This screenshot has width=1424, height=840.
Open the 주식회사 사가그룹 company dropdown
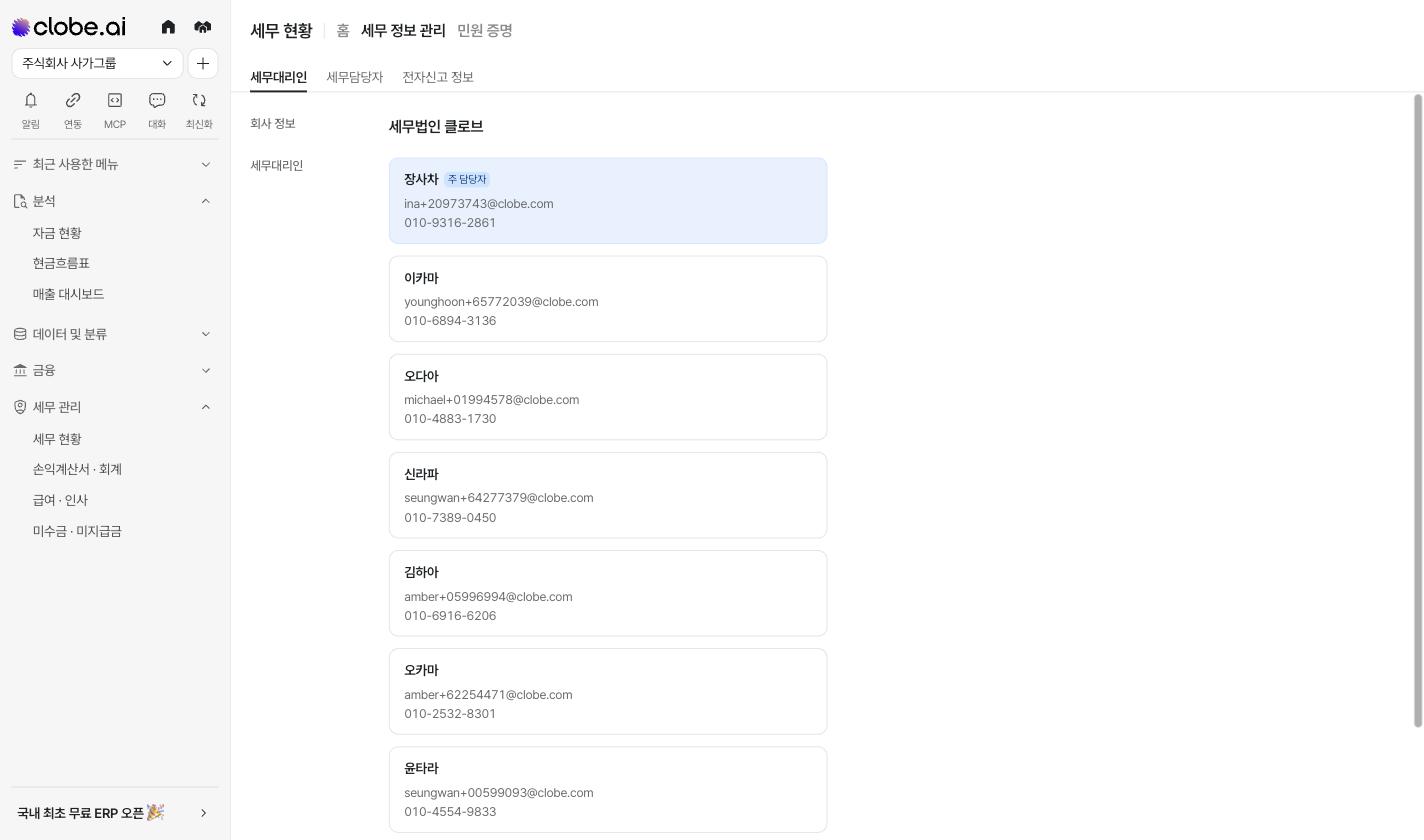[97, 63]
